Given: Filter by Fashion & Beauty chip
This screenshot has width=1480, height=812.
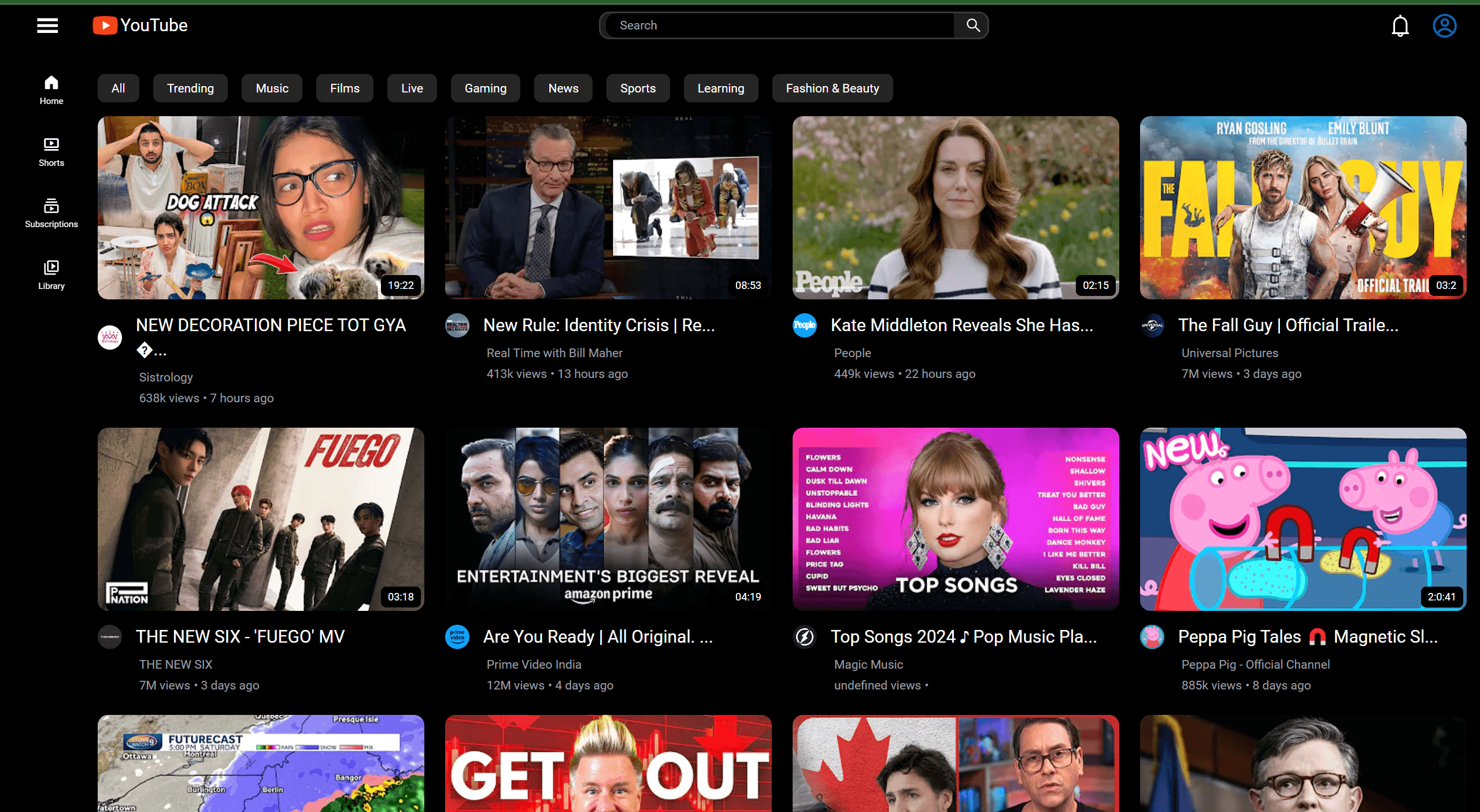Looking at the screenshot, I should point(832,88).
